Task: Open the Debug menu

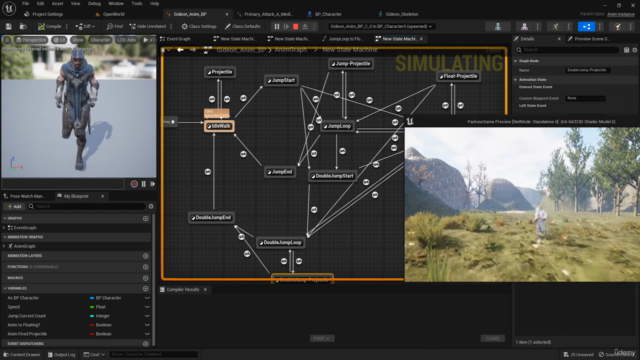Action: (94, 4)
